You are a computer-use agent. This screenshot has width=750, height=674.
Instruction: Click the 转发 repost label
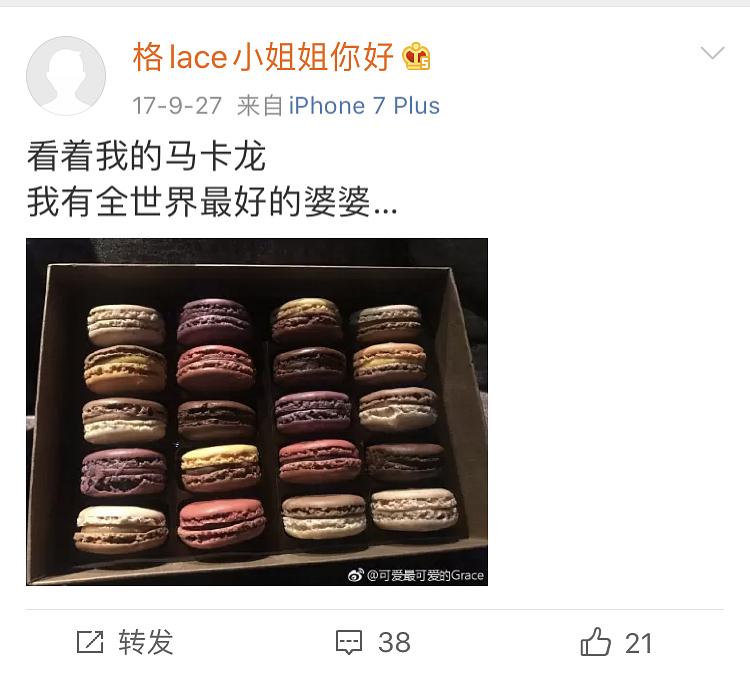click(x=145, y=642)
